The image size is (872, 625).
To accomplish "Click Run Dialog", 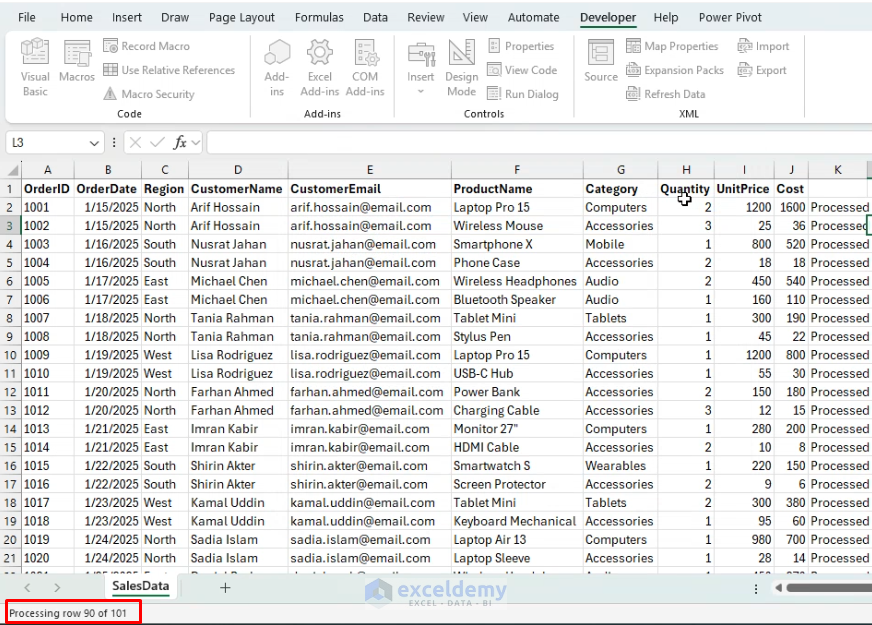I will click(523, 94).
